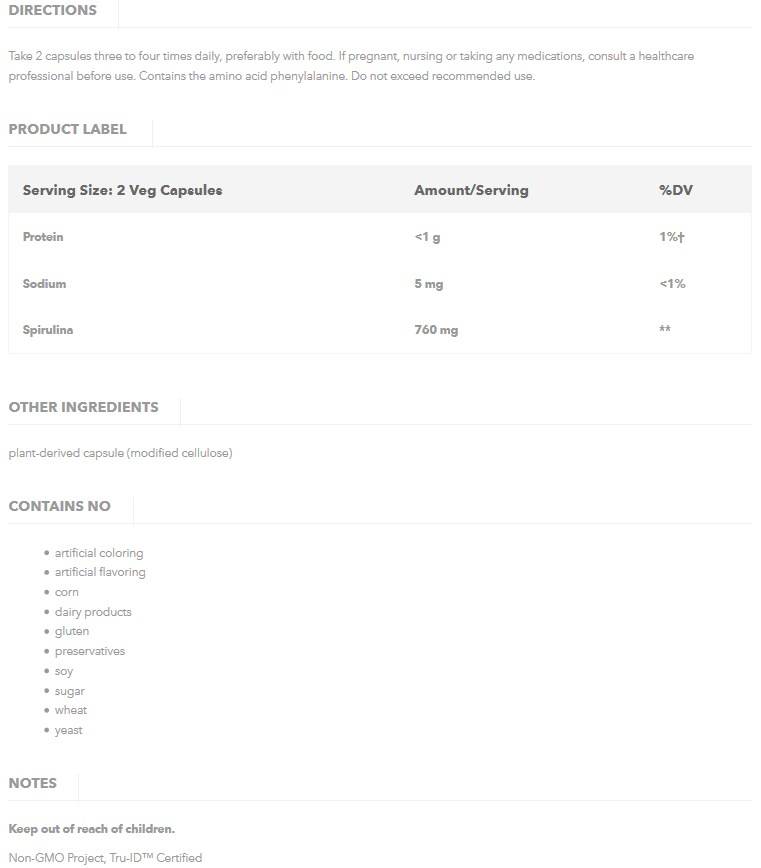Select the Protein row label
Screen dimensions: 761x868
(x=43, y=237)
